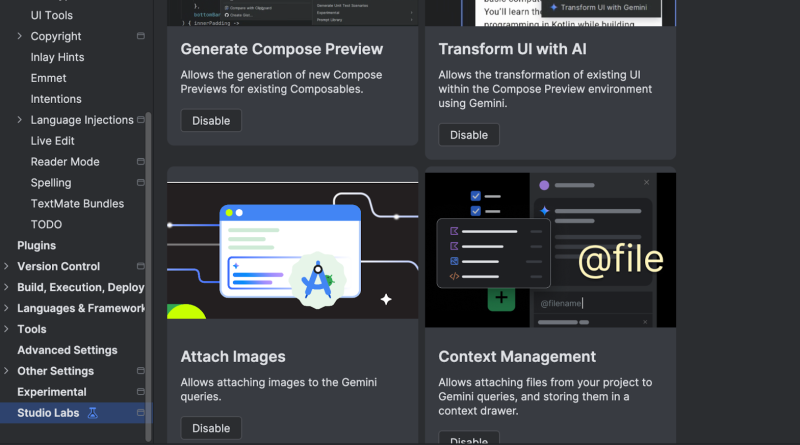This screenshot has height=445, width=800.
Task: Open the Experimental settings page
Action: (x=51, y=392)
